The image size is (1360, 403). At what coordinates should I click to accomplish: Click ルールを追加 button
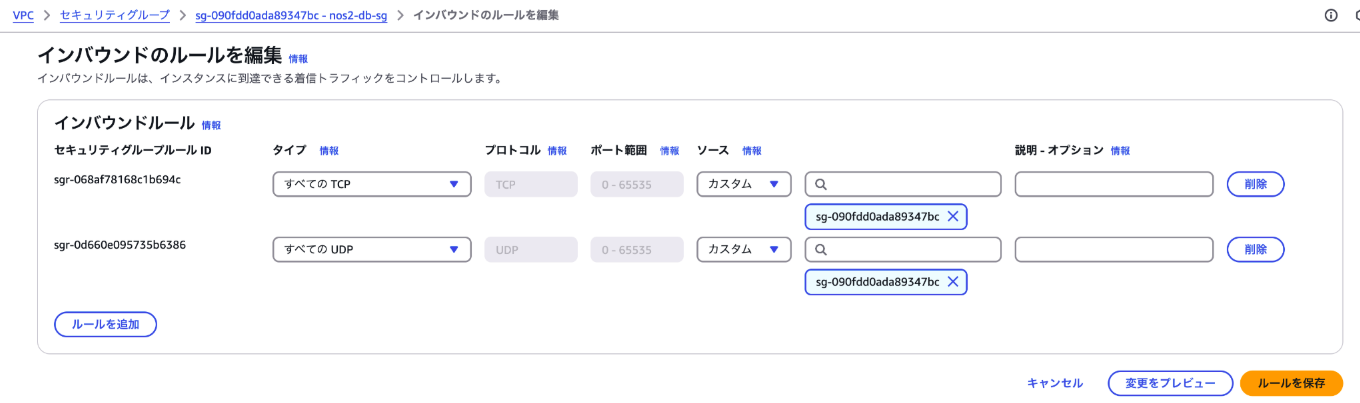pyautogui.click(x=105, y=324)
